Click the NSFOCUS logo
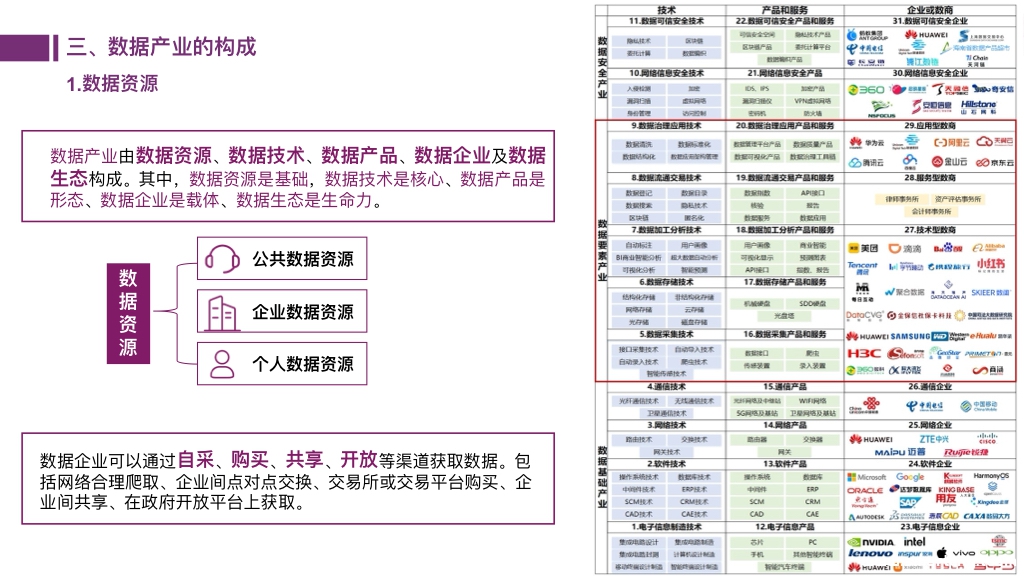This screenshot has width=1024, height=576. tap(881, 109)
